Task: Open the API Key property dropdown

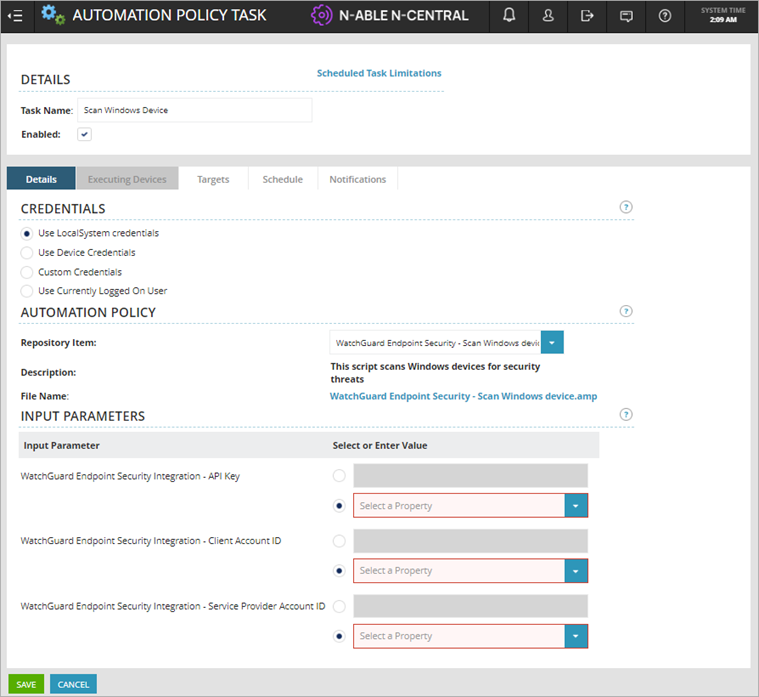Action: pos(576,506)
